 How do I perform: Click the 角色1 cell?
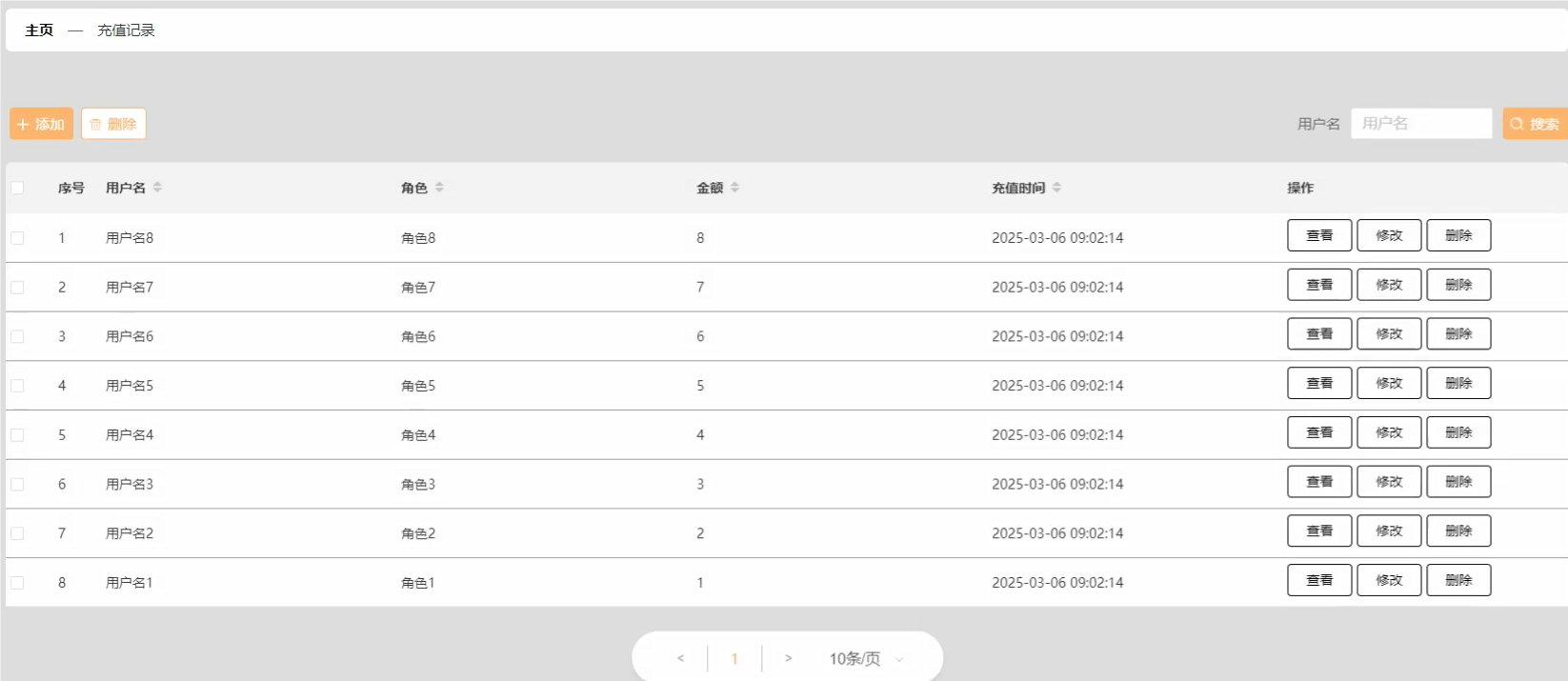418,583
